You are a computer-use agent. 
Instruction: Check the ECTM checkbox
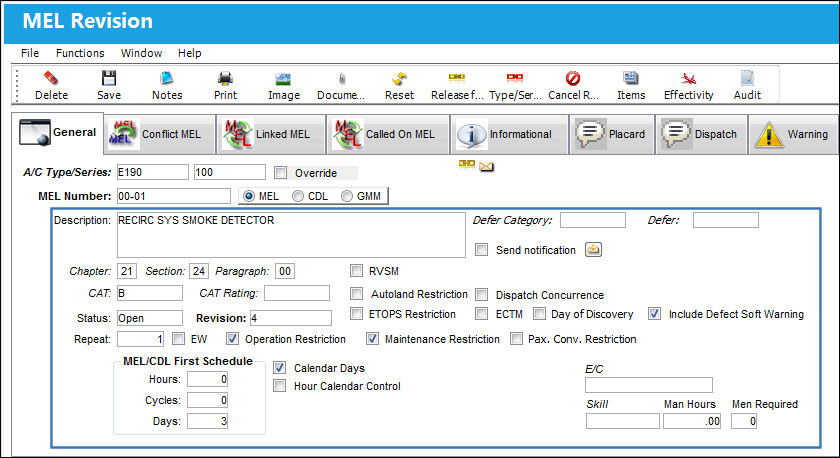(x=482, y=313)
